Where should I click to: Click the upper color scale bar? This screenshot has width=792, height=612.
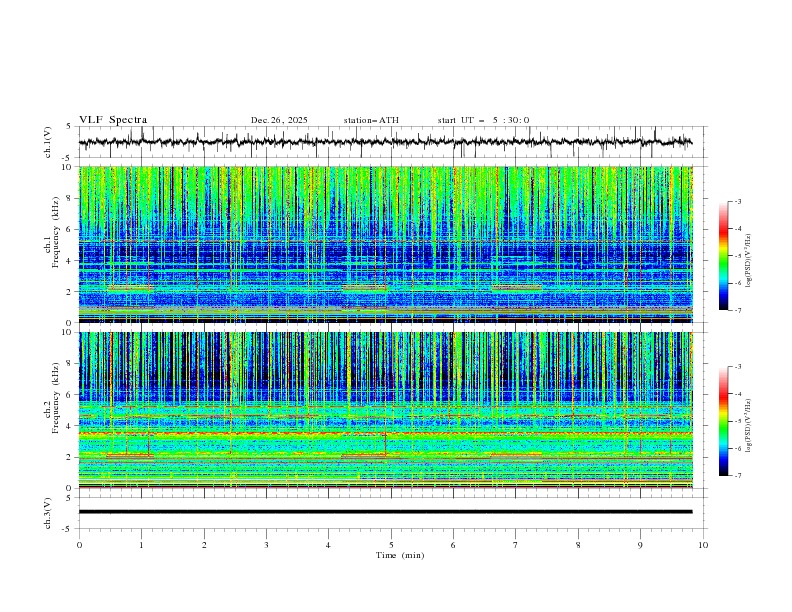pos(724,256)
